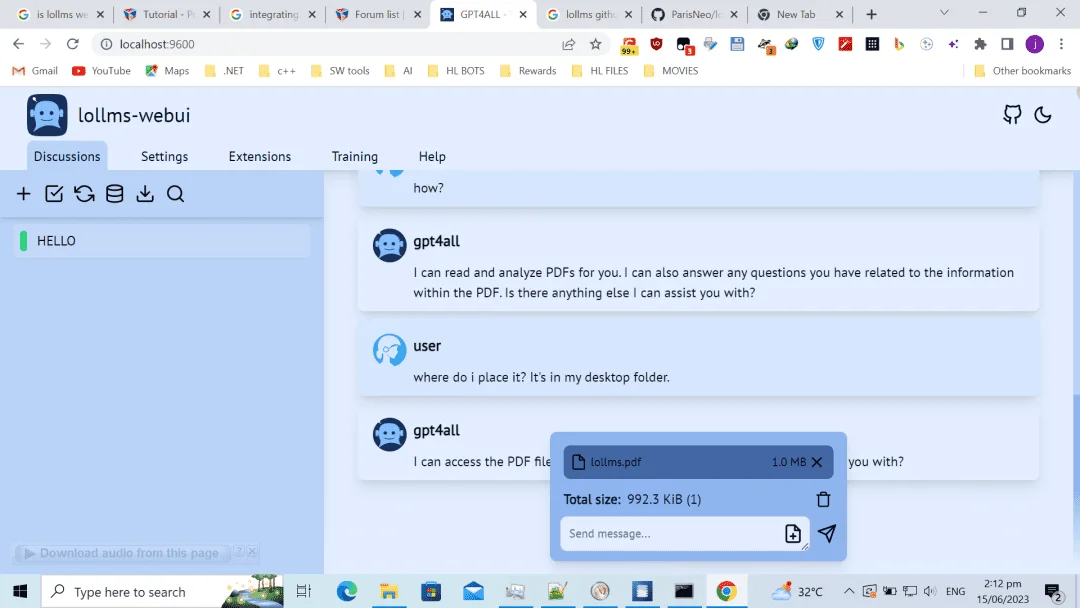Clear all attached files with trash icon
The height and width of the screenshot is (608, 1080).
tap(823, 499)
